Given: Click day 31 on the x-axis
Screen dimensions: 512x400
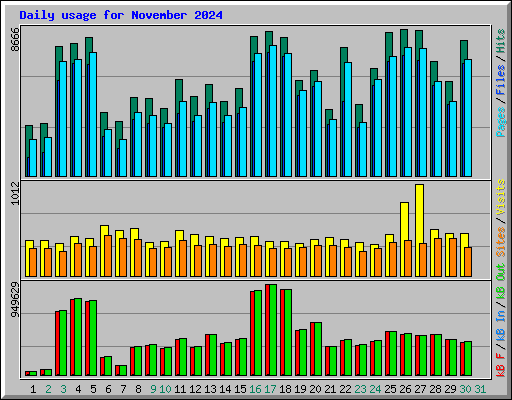Looking at the screenshot, I should coord(480,389).
